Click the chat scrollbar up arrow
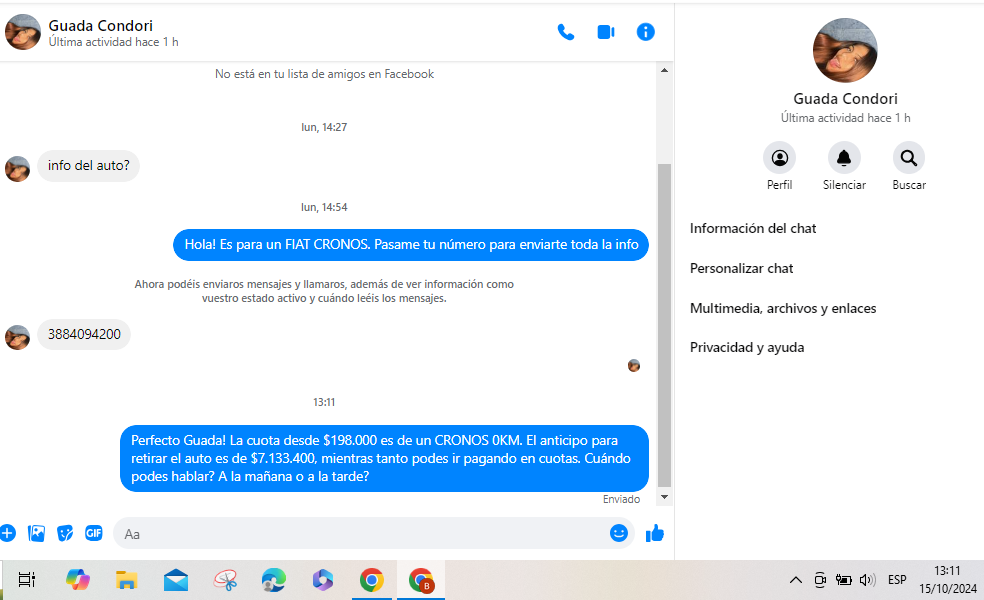Screen dimensions: 984x600 click(664, 70)
